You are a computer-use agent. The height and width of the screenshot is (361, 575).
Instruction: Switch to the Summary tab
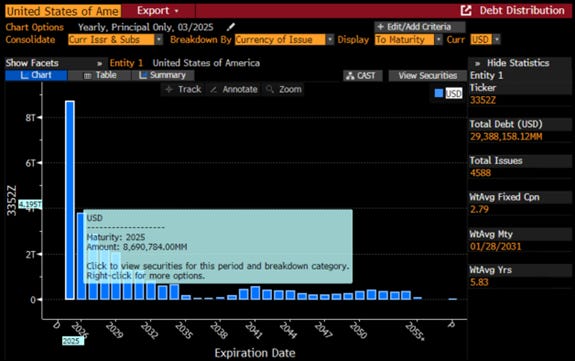[x=163, y=75]
